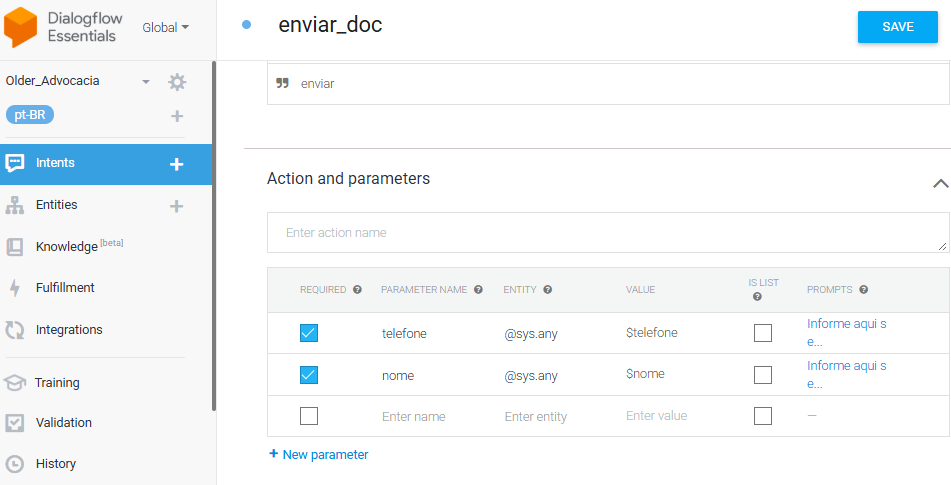Open Fulfillment in the sidebar
The width and height of the screenshot is (951, 485).
[65, 288]
